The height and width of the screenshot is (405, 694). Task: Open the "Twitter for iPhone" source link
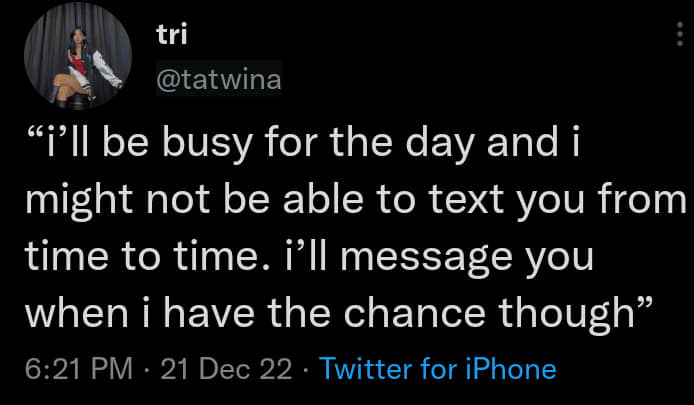coord(437,369)
